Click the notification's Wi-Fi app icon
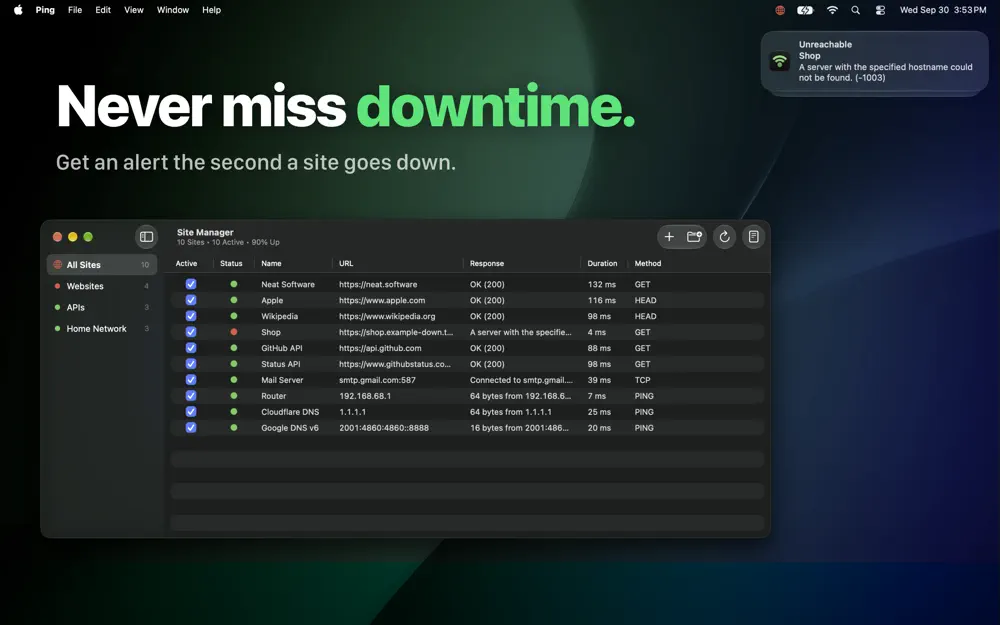 click(779, 61)
